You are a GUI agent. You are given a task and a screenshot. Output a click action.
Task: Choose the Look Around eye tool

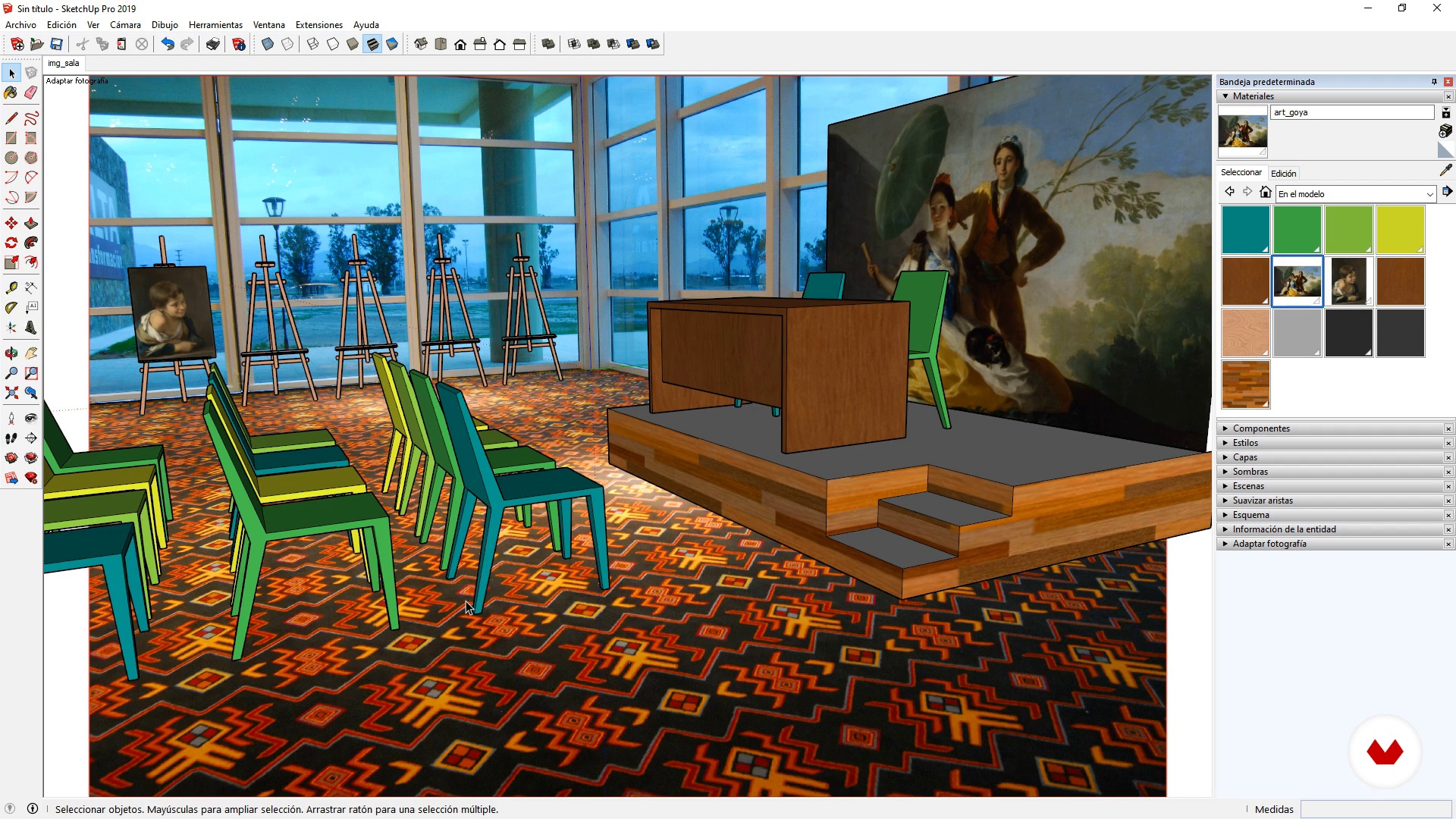(x=31, y=419)
